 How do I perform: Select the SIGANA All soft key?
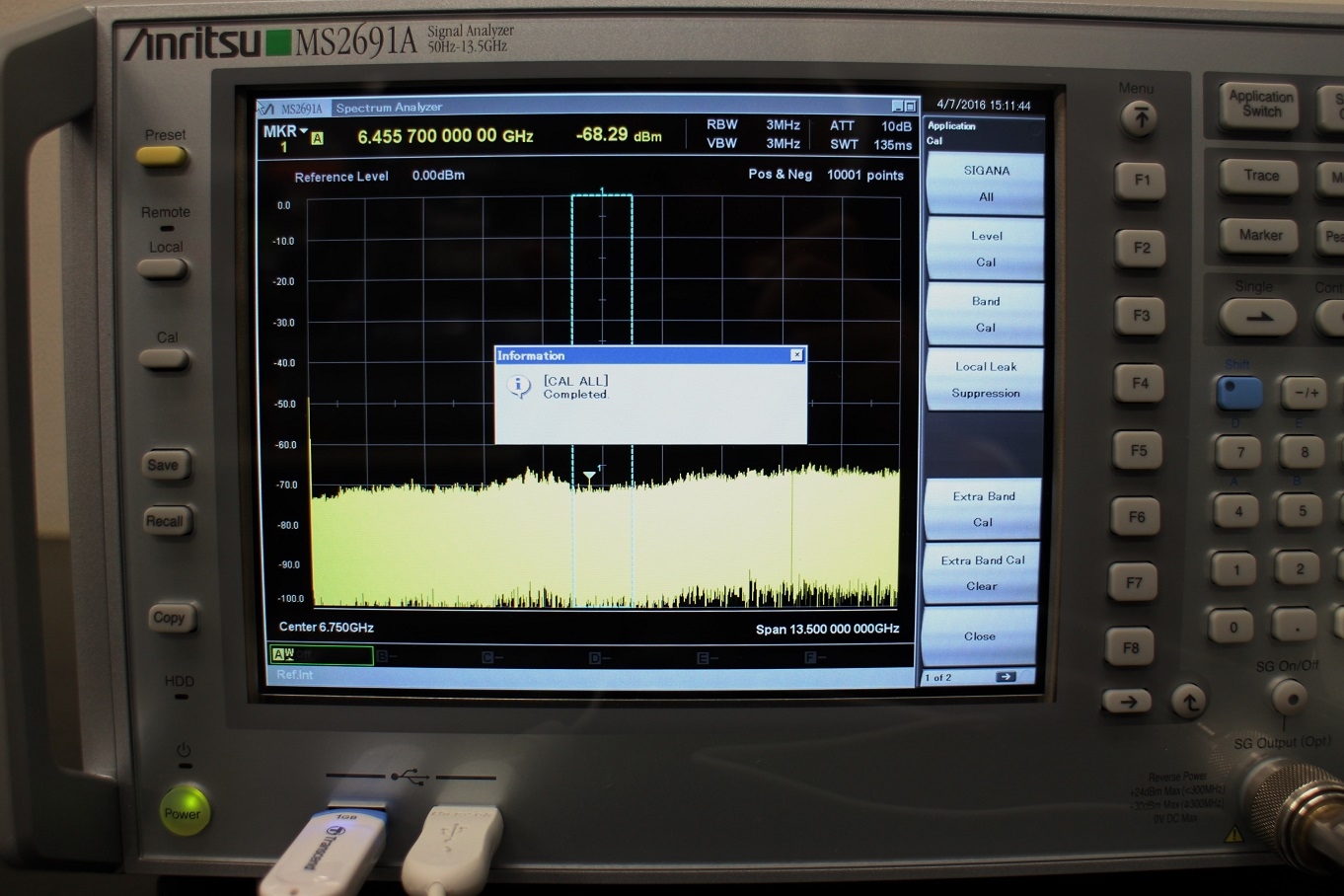tap(985, 184)
